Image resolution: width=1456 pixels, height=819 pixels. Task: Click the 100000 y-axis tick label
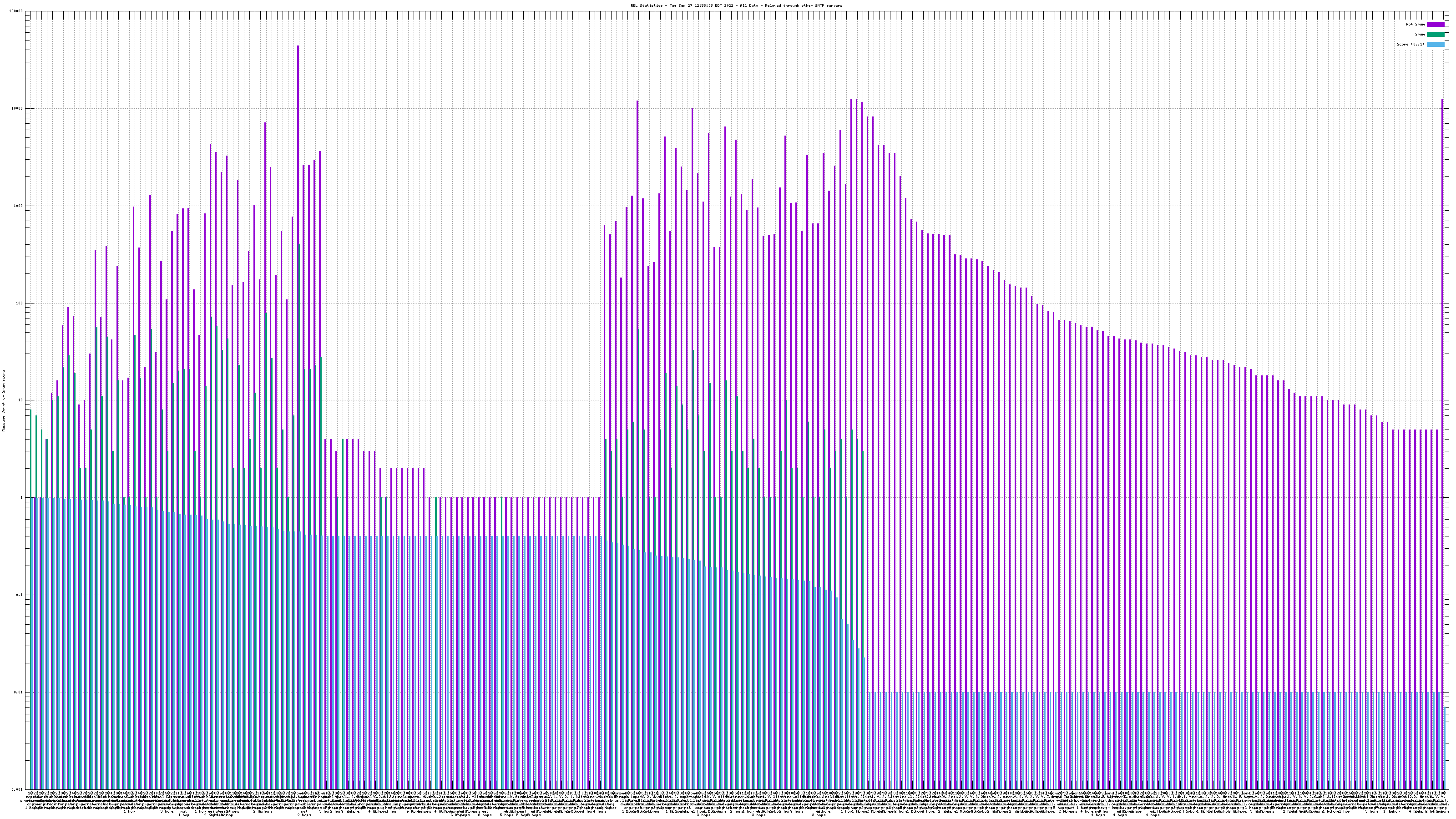[16, 11]
